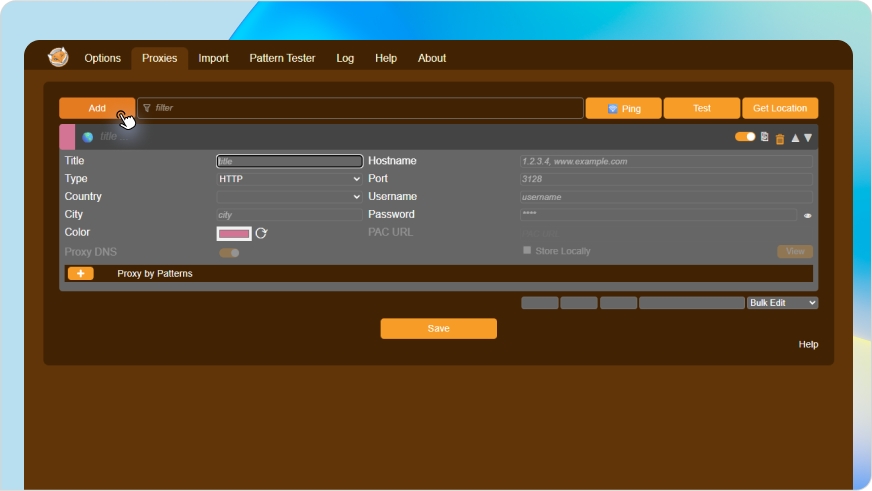The height and width of the screenshot is (491, 872).
Task: Delete the proxy using the trash icon
Action: (780, 138)
